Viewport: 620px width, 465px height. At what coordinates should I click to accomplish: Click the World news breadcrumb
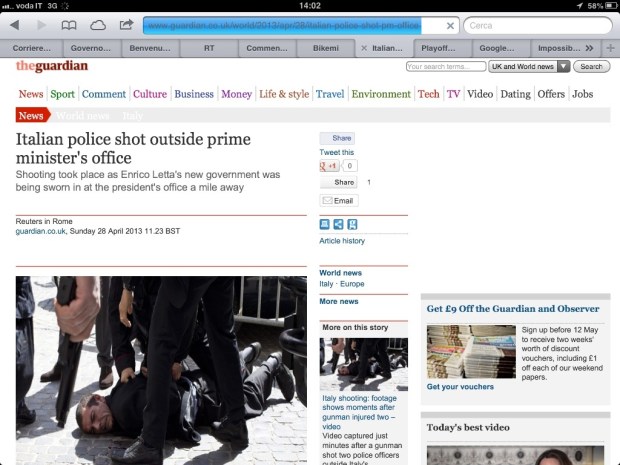tap(83, 116)
